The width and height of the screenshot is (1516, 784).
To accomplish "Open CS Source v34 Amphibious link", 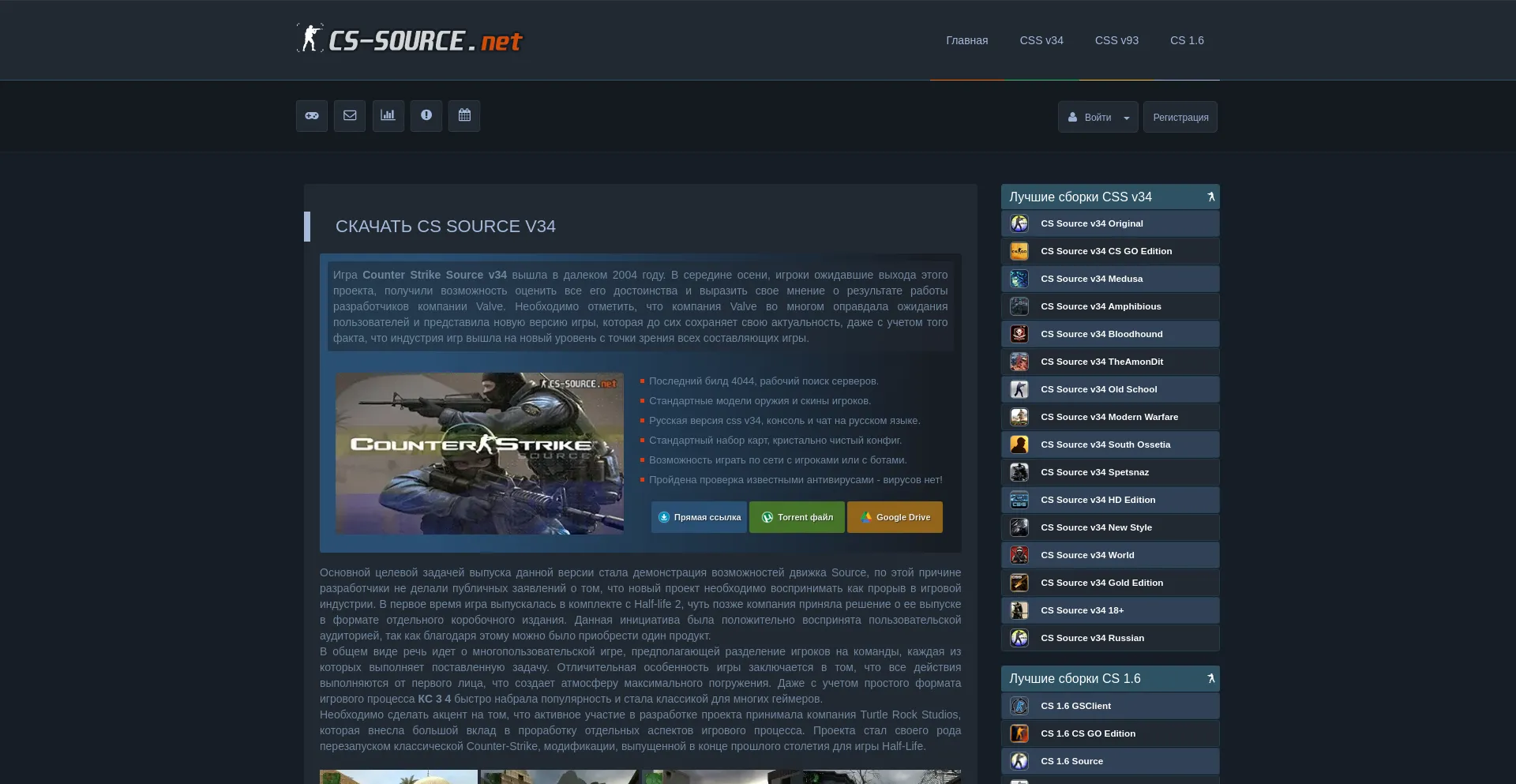I will tap(1101, 306).
